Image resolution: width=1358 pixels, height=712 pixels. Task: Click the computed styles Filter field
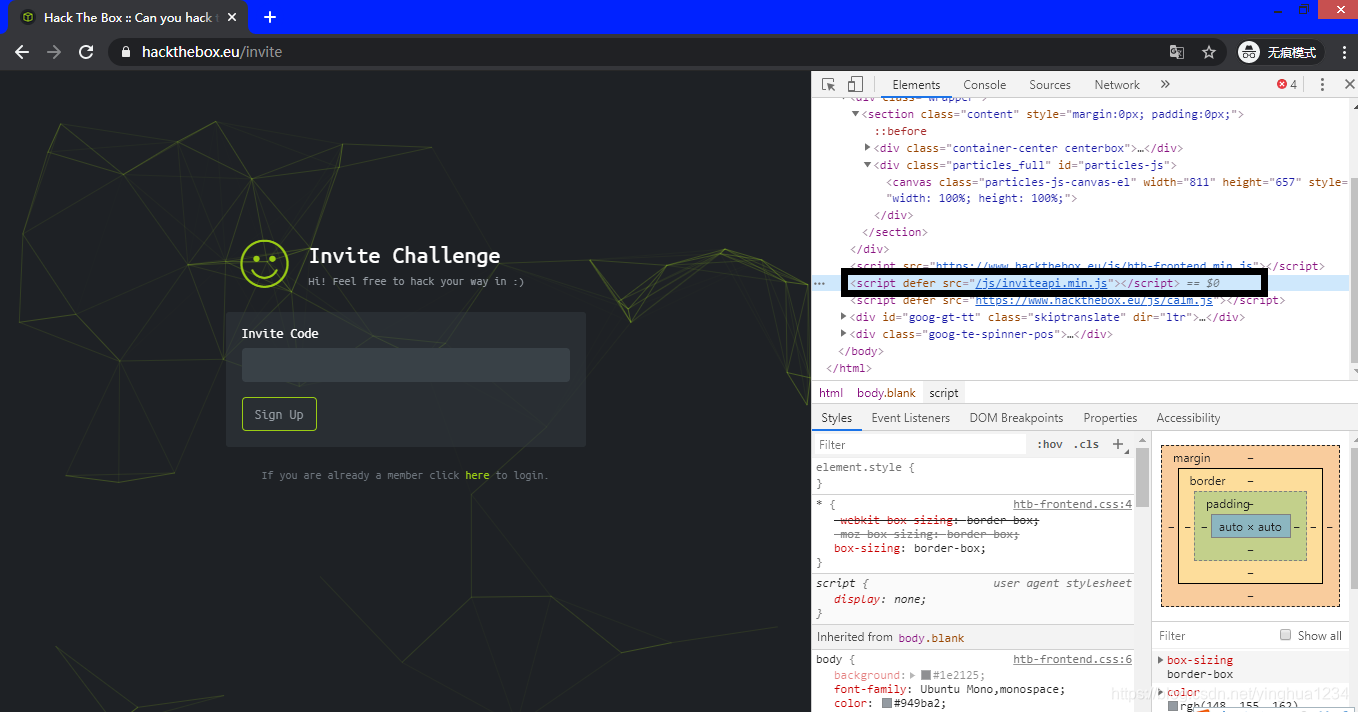pos(1215,635)
